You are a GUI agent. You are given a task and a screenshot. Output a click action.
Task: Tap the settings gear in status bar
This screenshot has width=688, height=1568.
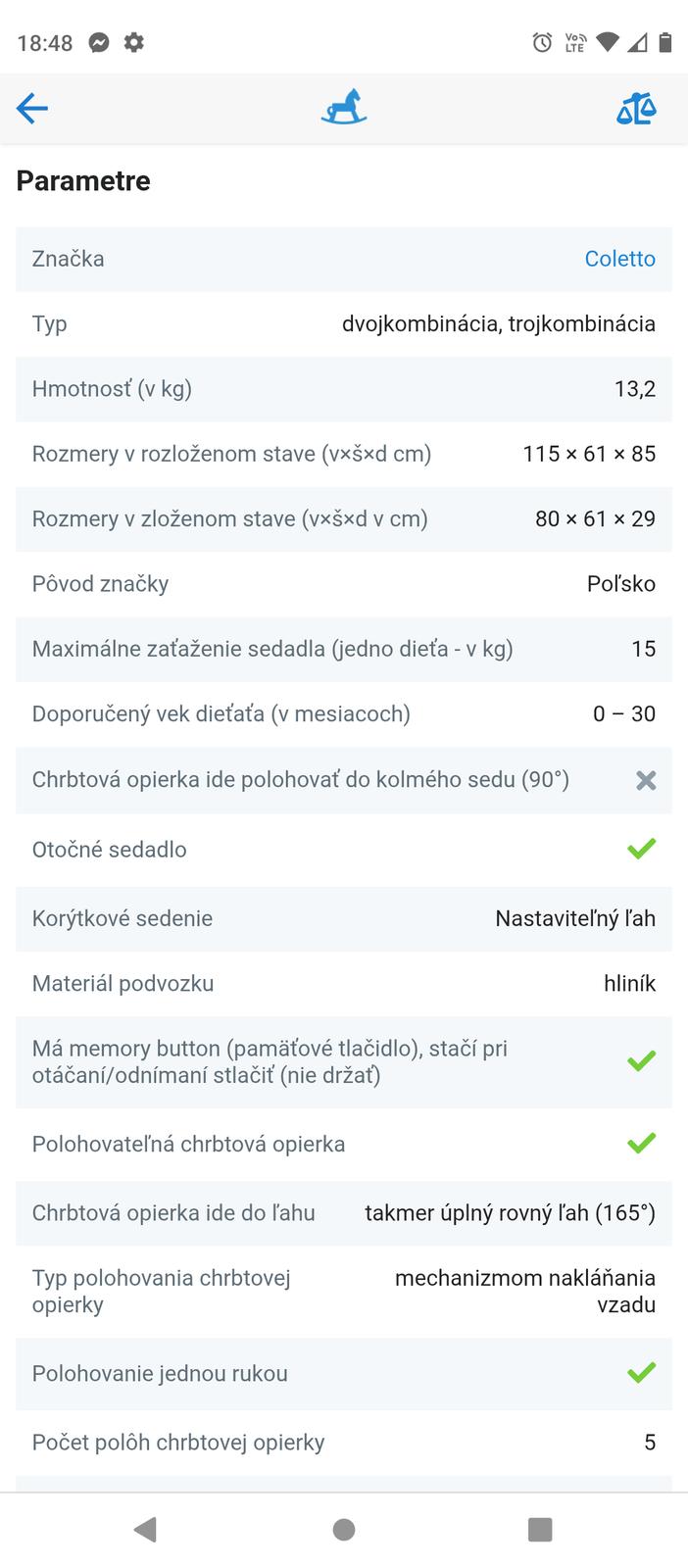[134, 43]
